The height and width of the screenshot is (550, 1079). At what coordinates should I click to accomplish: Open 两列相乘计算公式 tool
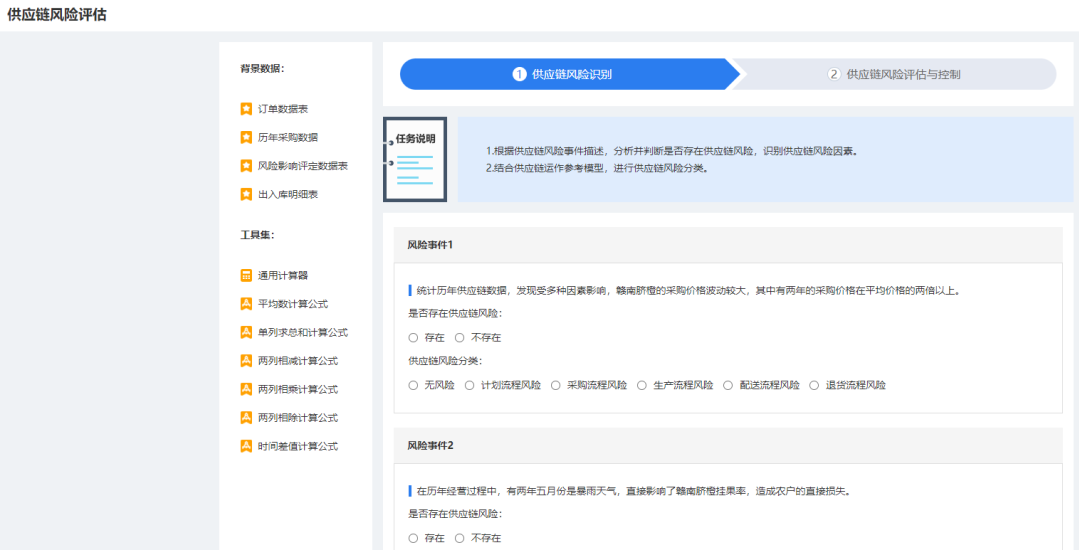pyautogui.click(x=298, y=390)
